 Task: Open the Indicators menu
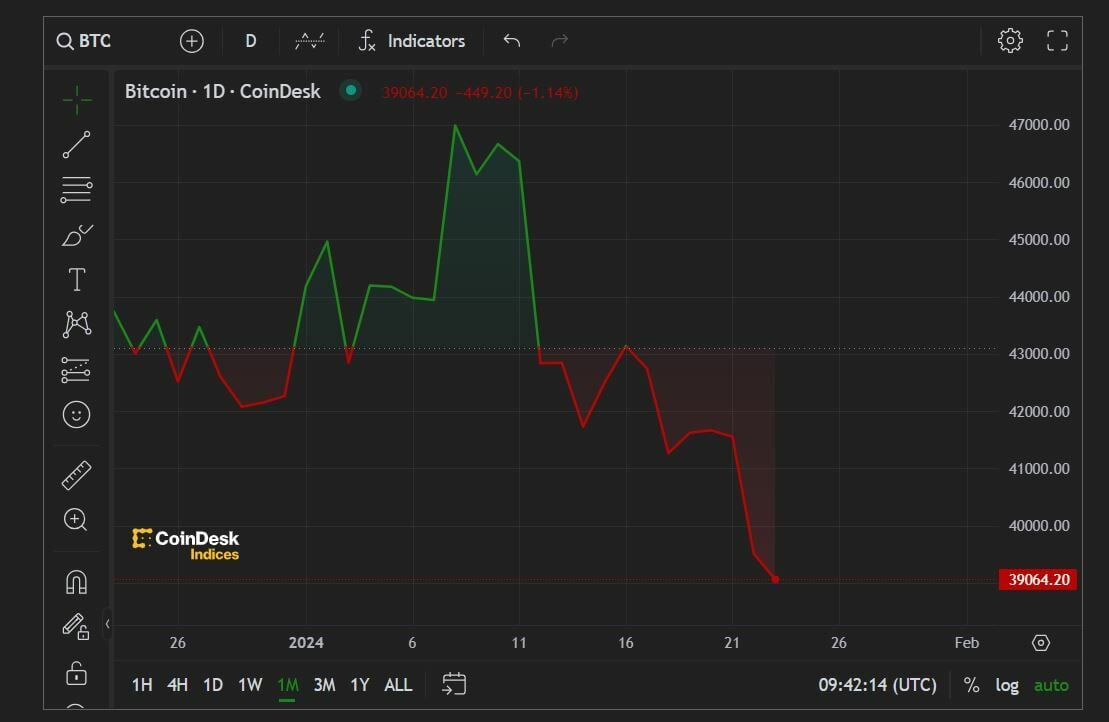point(412,41)
